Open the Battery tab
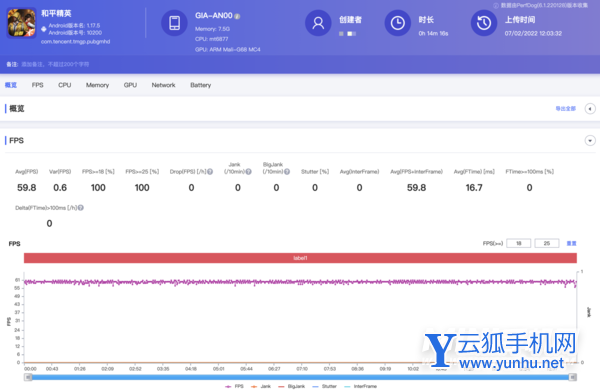600x390 pixels. click(201, 85)
